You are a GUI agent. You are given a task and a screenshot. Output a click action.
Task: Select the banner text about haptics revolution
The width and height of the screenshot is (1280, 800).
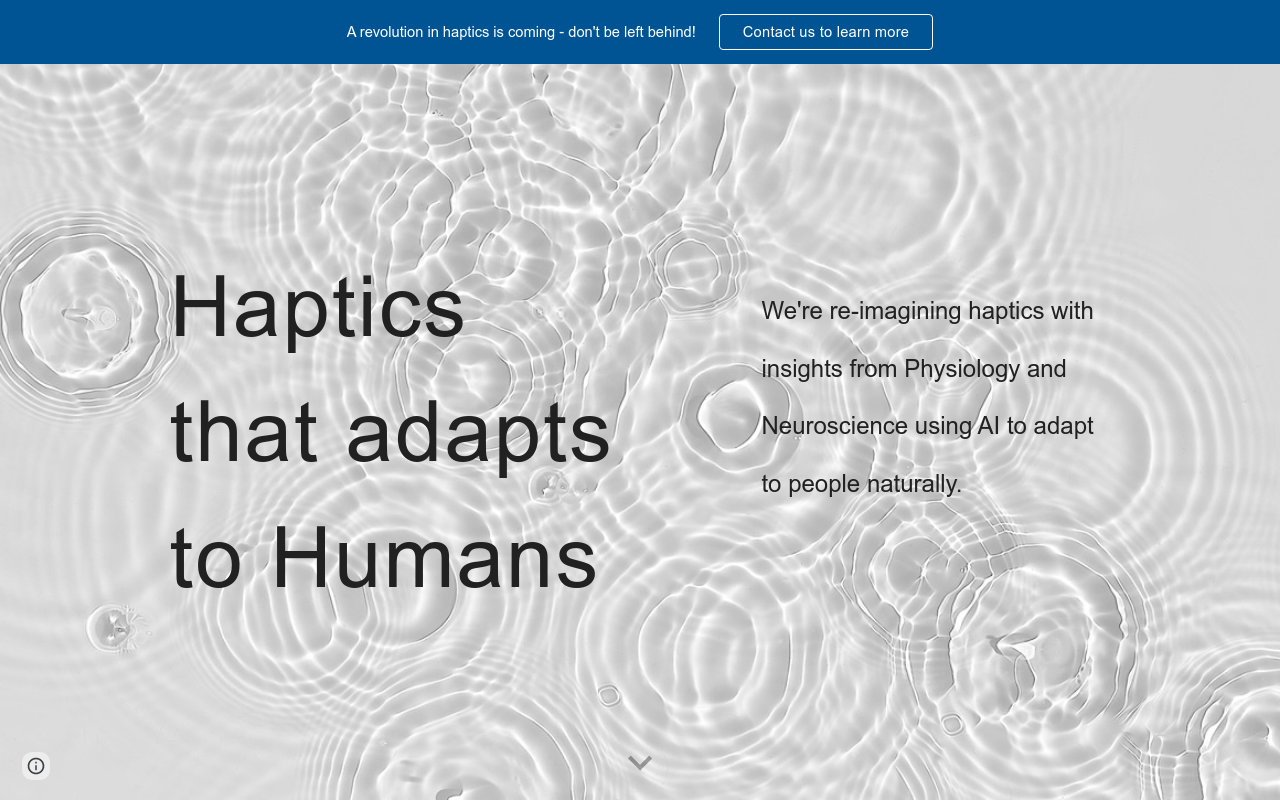tap(521, 32)
